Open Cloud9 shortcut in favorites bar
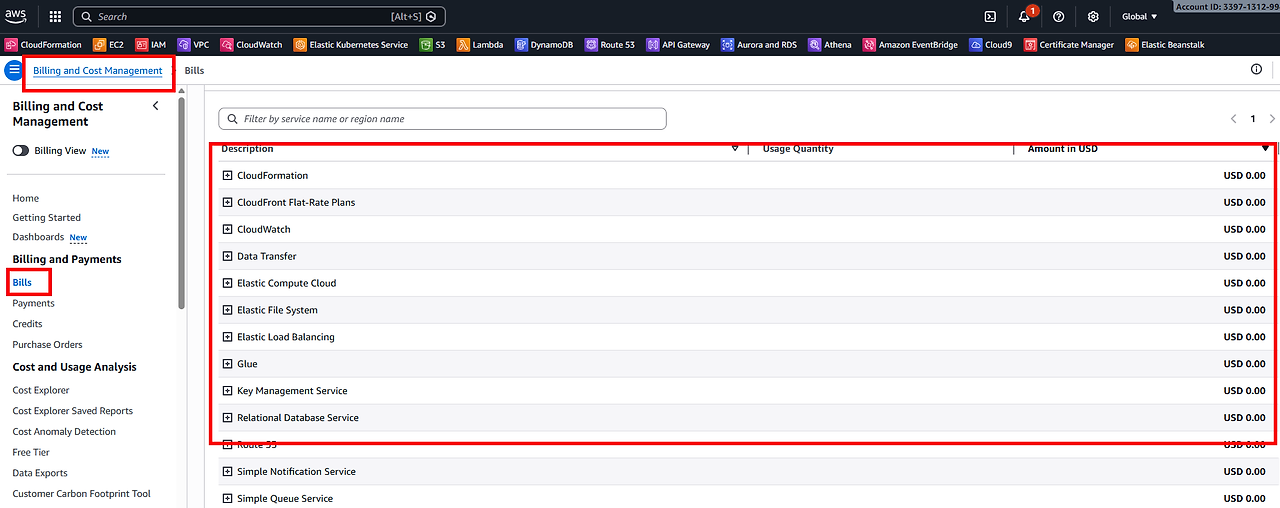 [991, 45]
